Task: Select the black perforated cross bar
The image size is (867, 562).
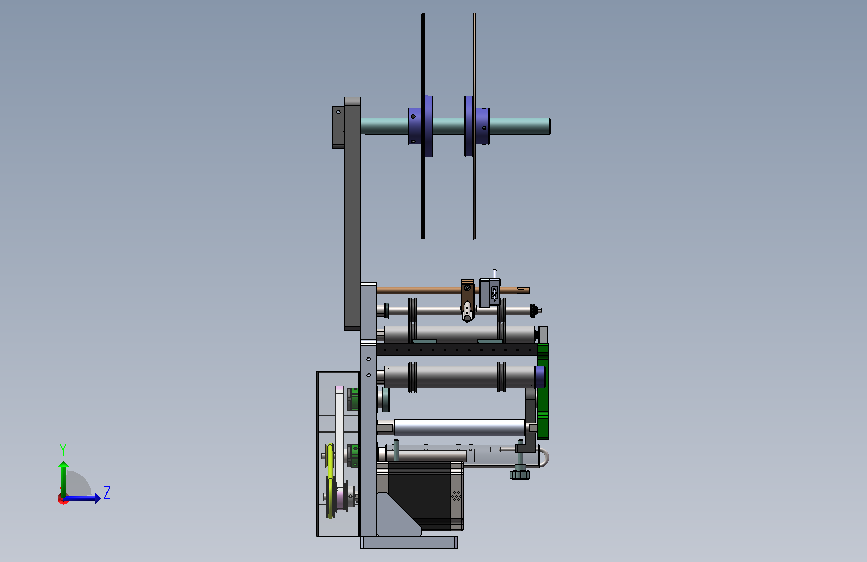Action: pos(456,349)
